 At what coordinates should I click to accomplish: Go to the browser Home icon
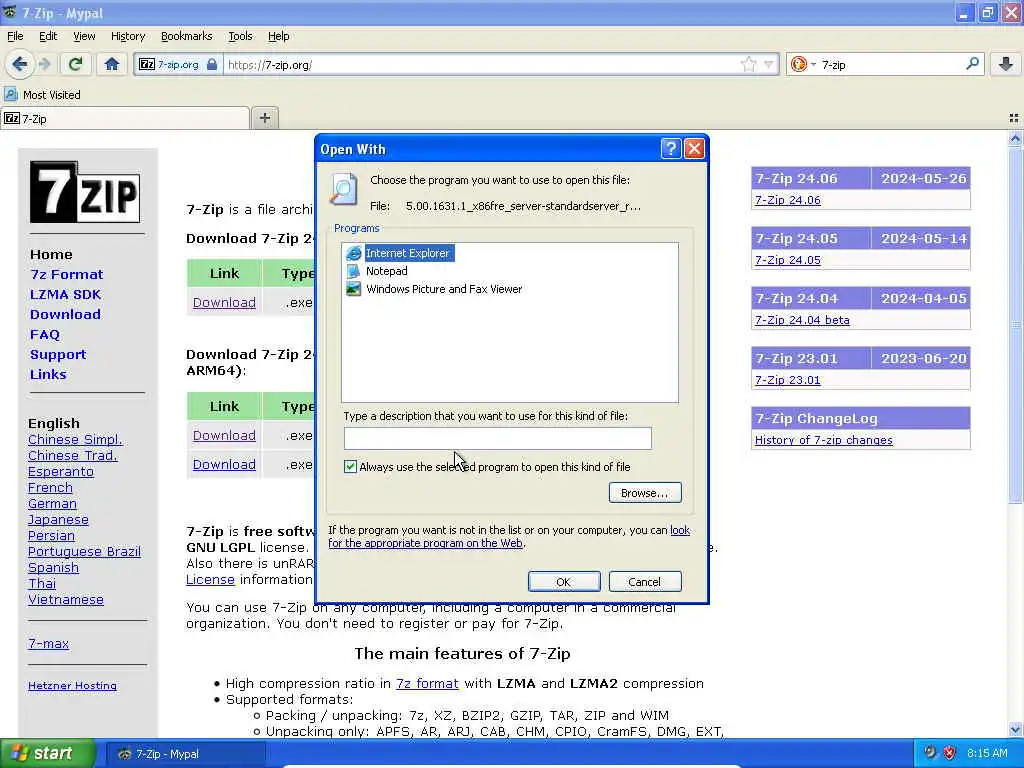coord(112,64)
